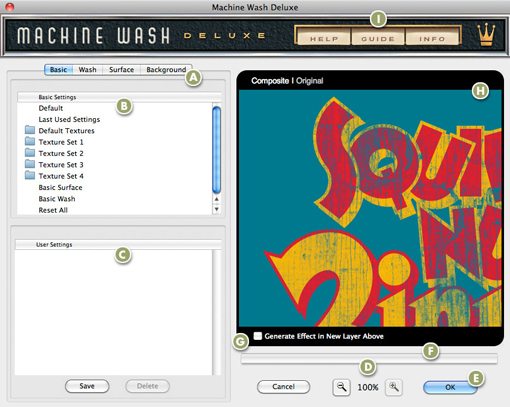Image resolution: width=510 pixels, height=407 pixels.
Task: Choose Texture Set 3 label
Action: tap(61, 165)
